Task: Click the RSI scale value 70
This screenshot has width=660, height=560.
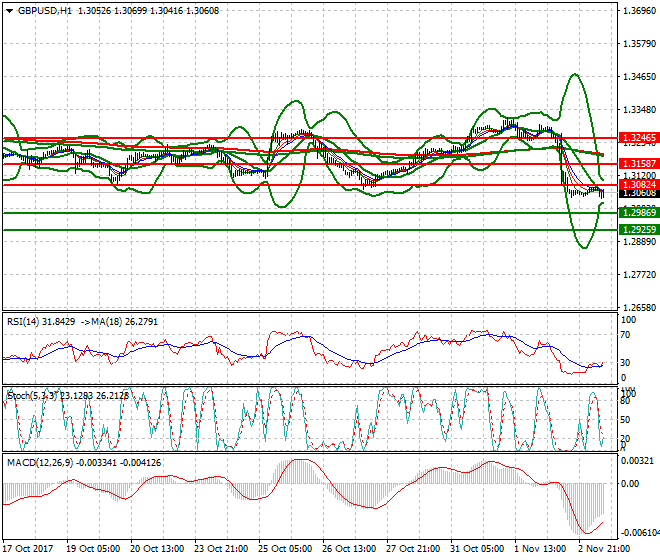Action: coord(626,335)
